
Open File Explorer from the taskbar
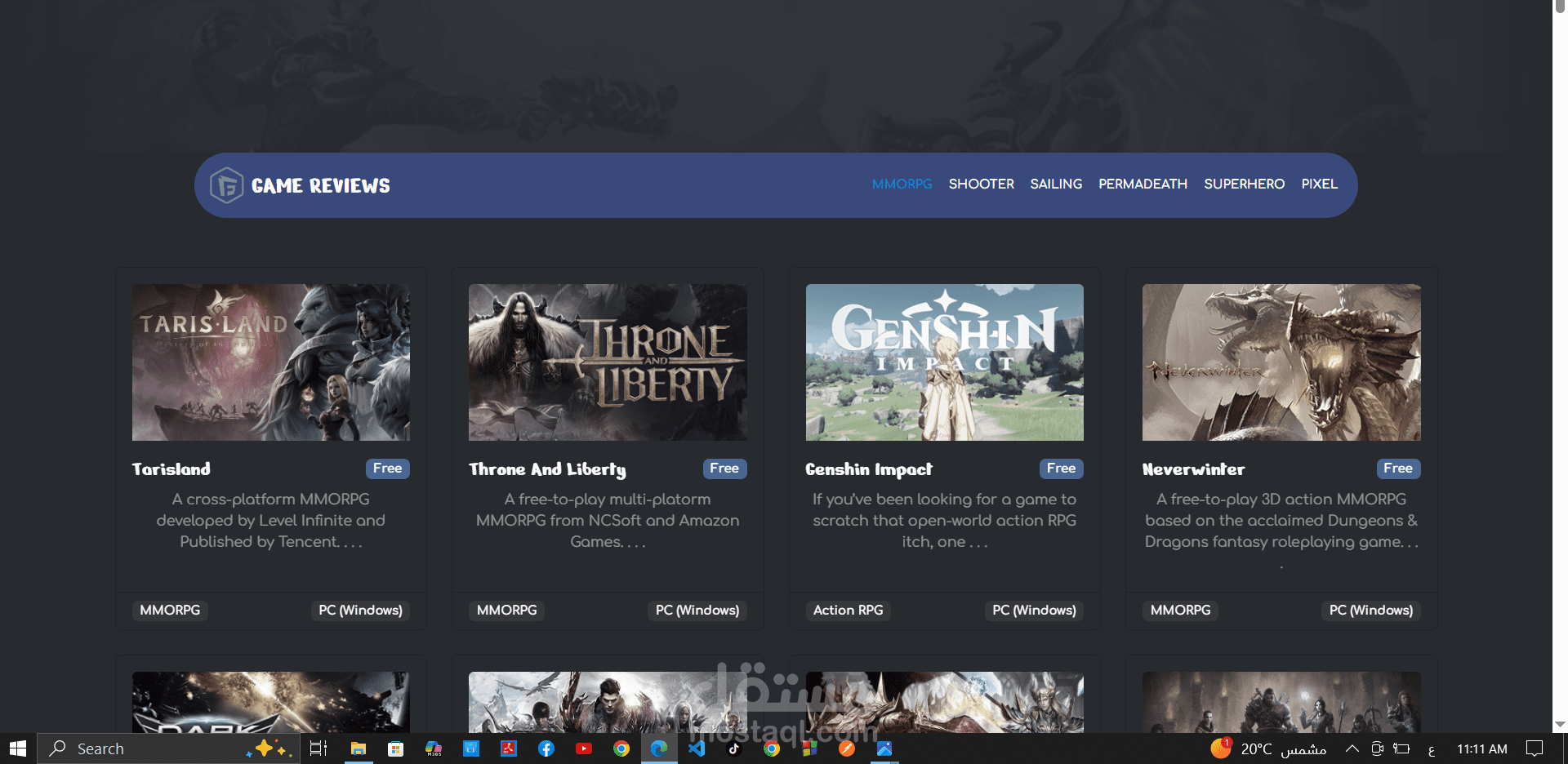pos(358,748)
